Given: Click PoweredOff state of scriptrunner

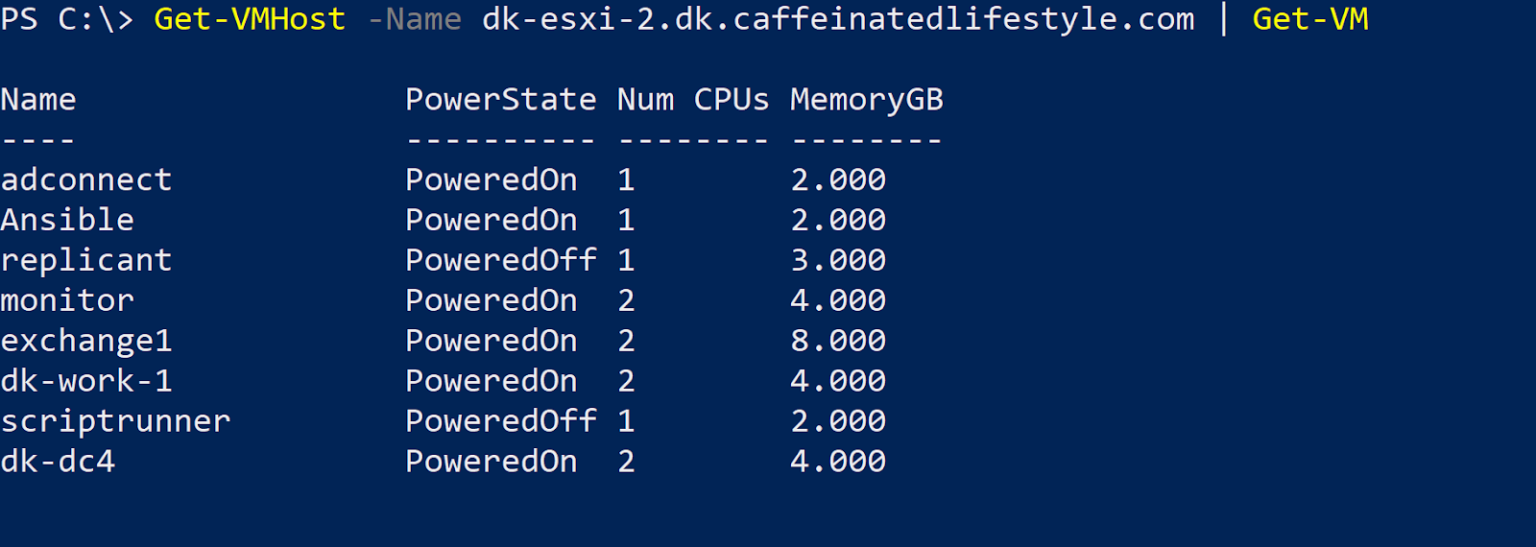Looking at the screenshot, I should pyautogui.click(x=500, y=421).
